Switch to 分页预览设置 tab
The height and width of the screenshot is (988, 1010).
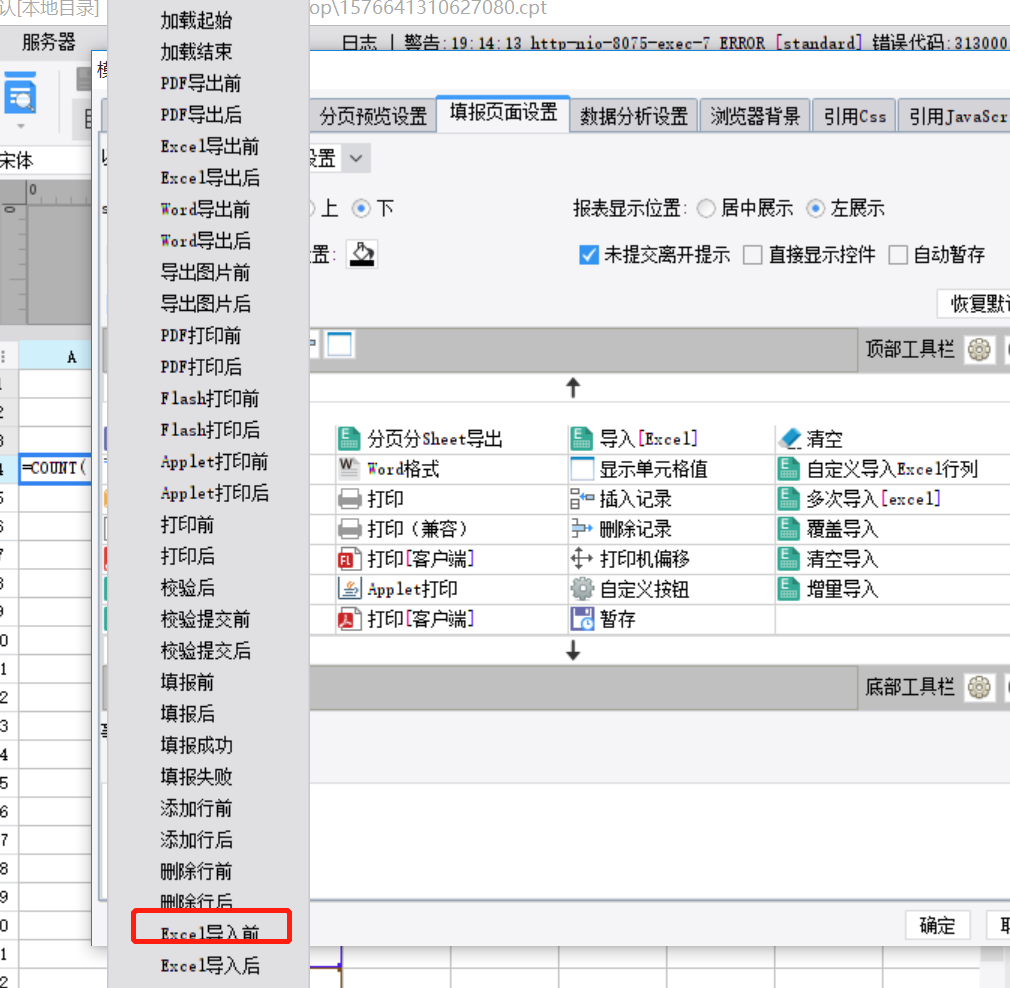(373, 116)
